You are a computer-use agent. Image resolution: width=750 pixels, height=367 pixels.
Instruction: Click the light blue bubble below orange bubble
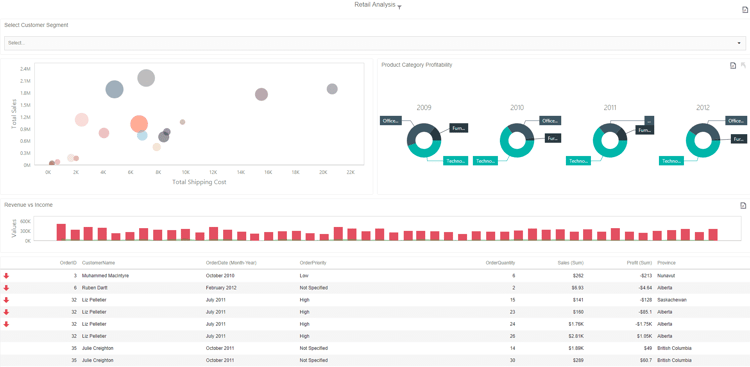142,135
